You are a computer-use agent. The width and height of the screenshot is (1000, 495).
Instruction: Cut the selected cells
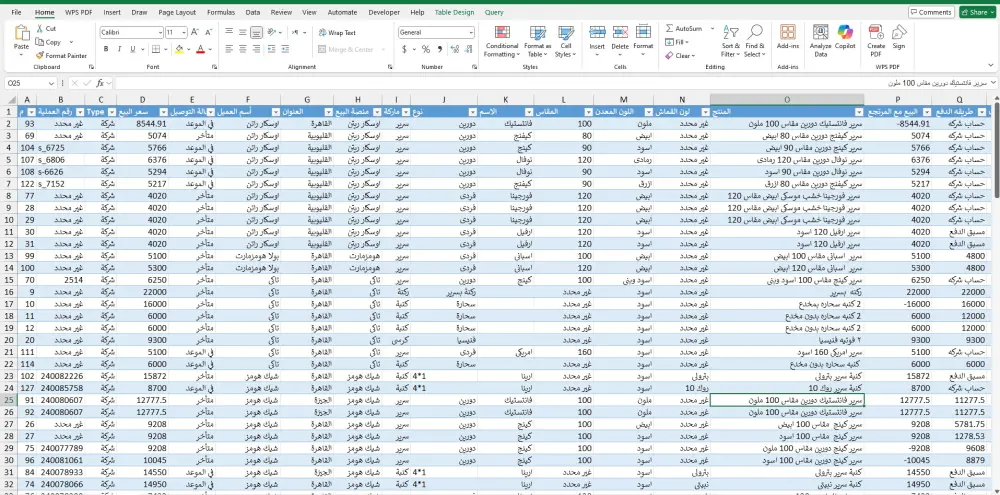46,29
